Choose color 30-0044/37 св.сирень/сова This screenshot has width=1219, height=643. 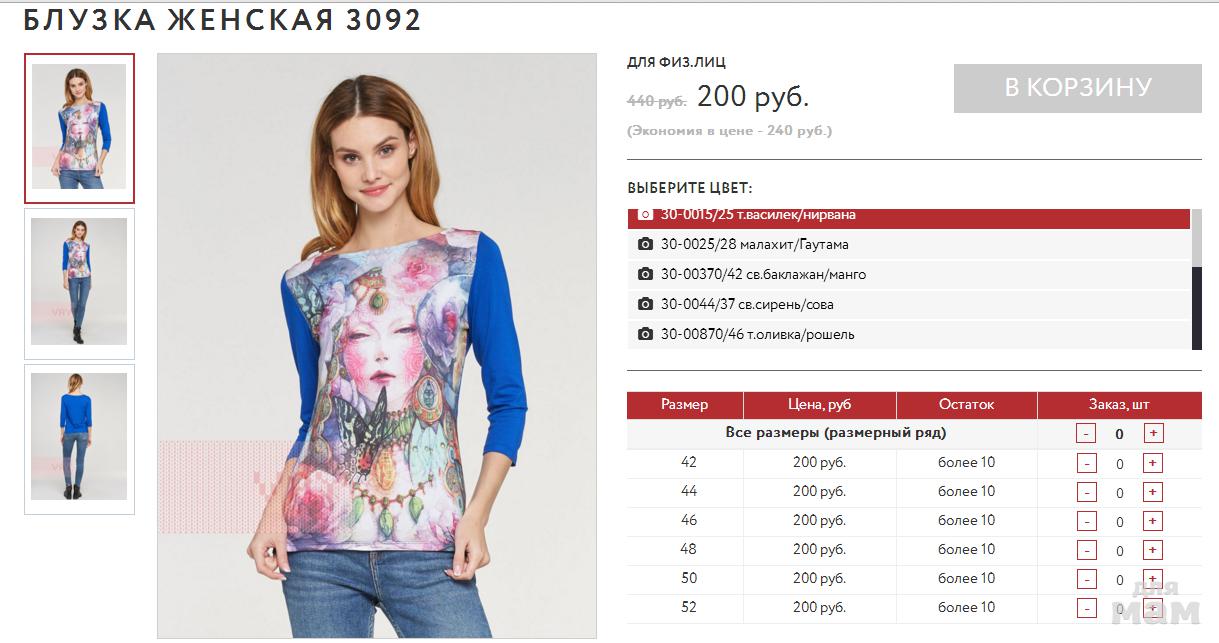click(909, 305)
